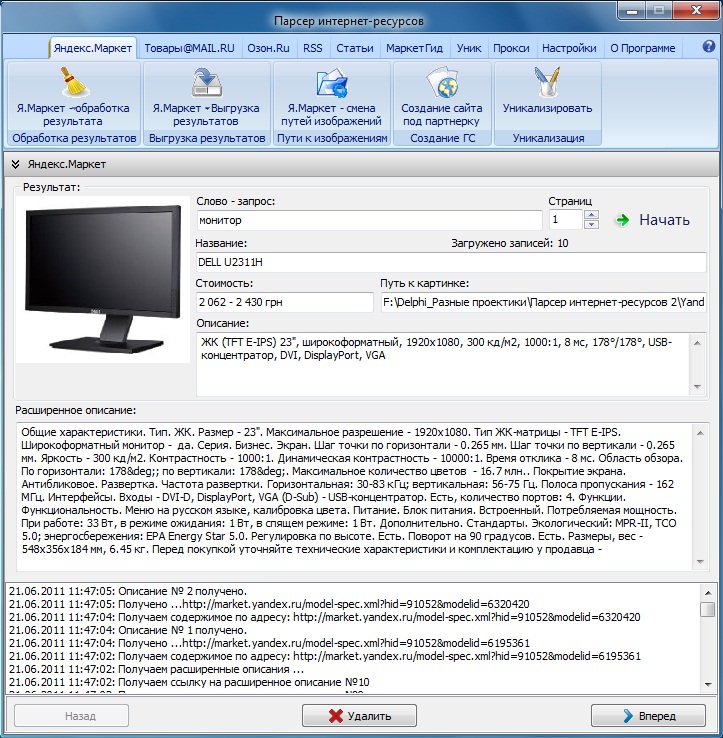Click the Описание scrollbar down arrow

coord(698,387)
